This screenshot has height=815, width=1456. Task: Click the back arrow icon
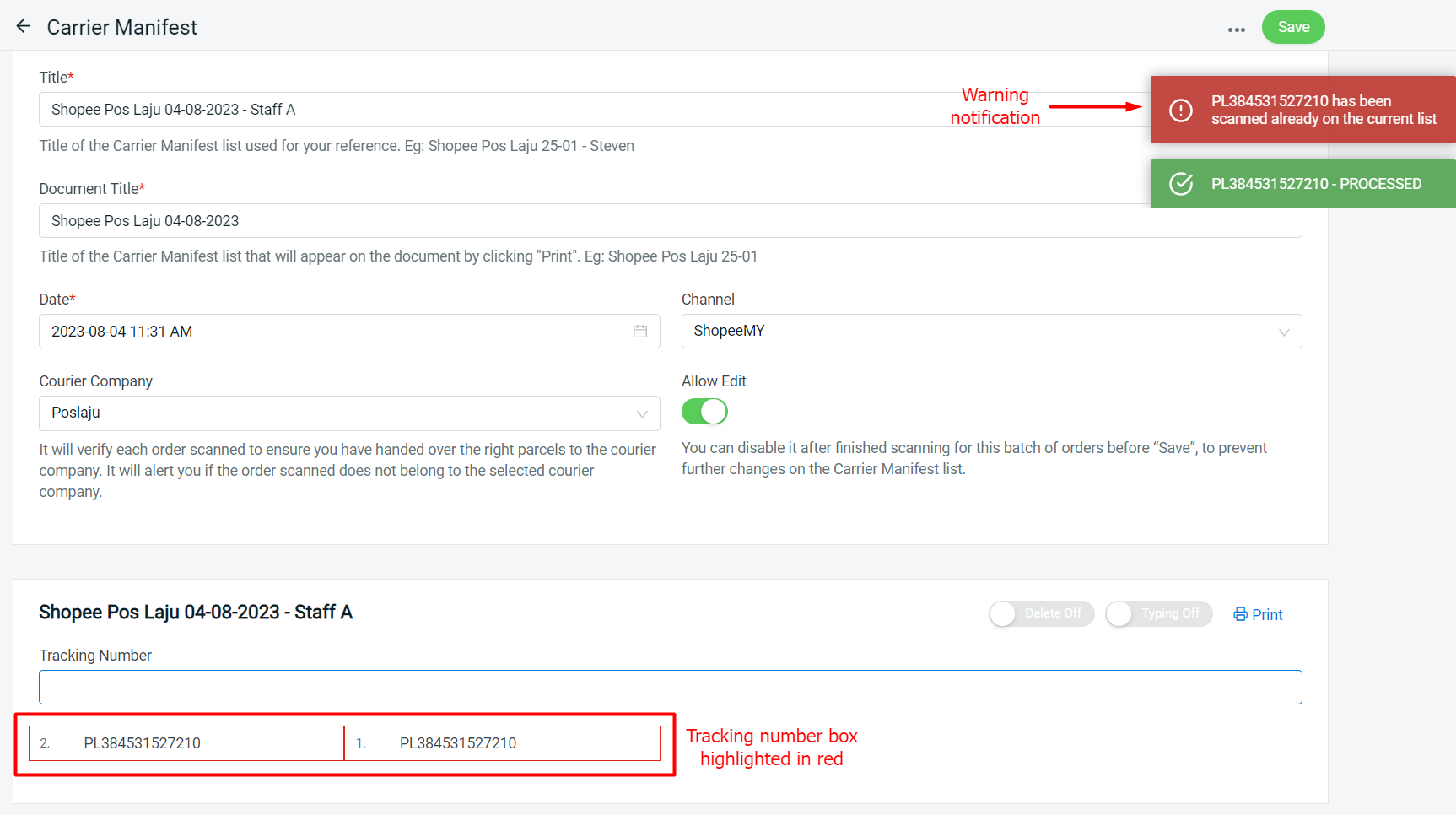[24, 27]
